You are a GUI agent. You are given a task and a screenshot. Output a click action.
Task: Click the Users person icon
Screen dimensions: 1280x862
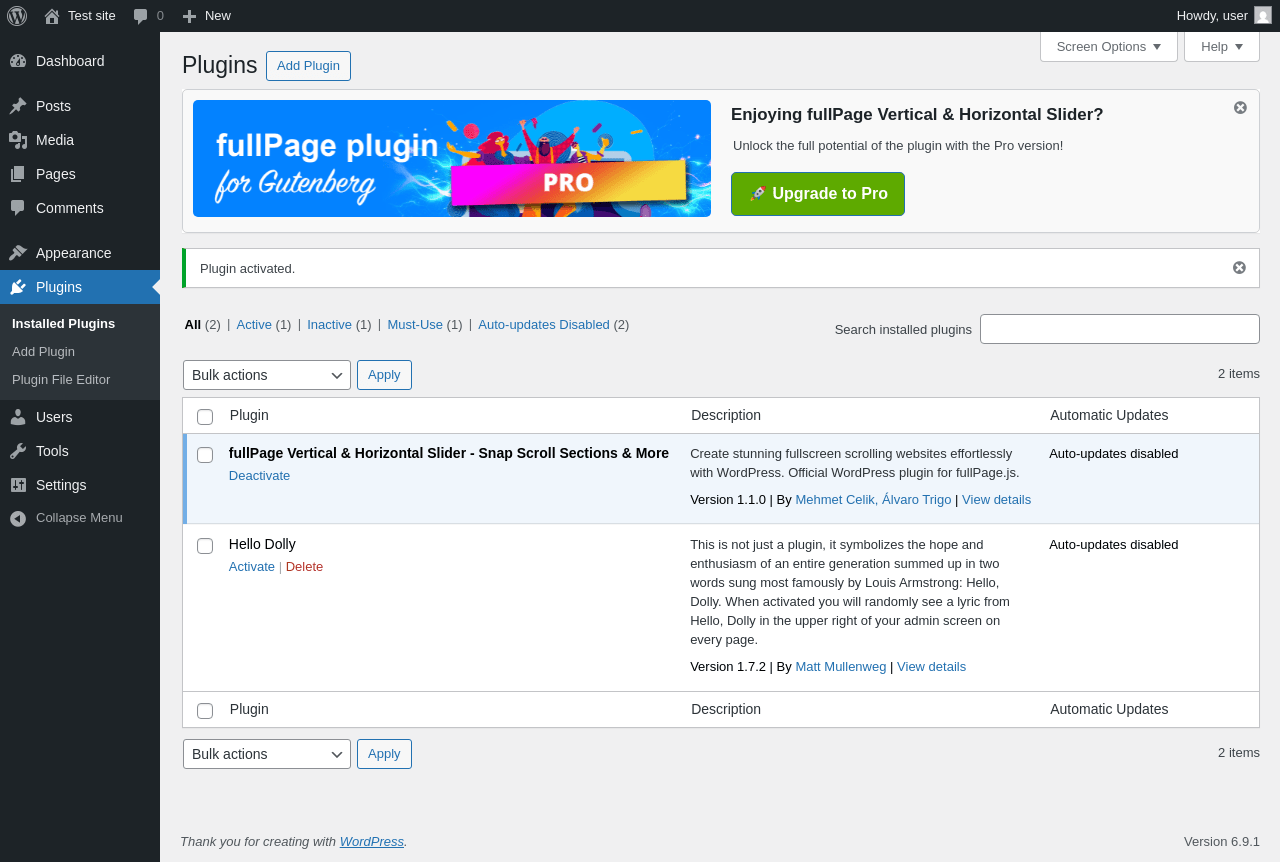click(18, 417)
